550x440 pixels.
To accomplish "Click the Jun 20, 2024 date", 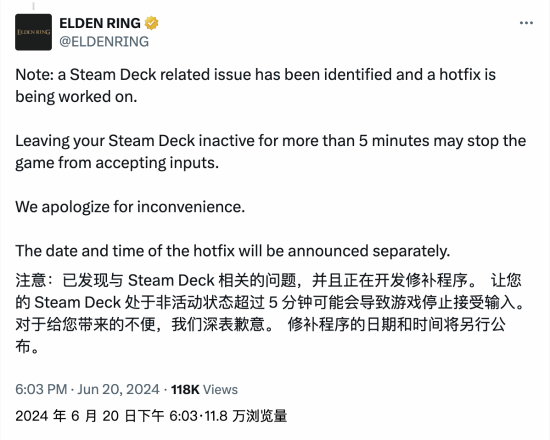I will 119,389.
